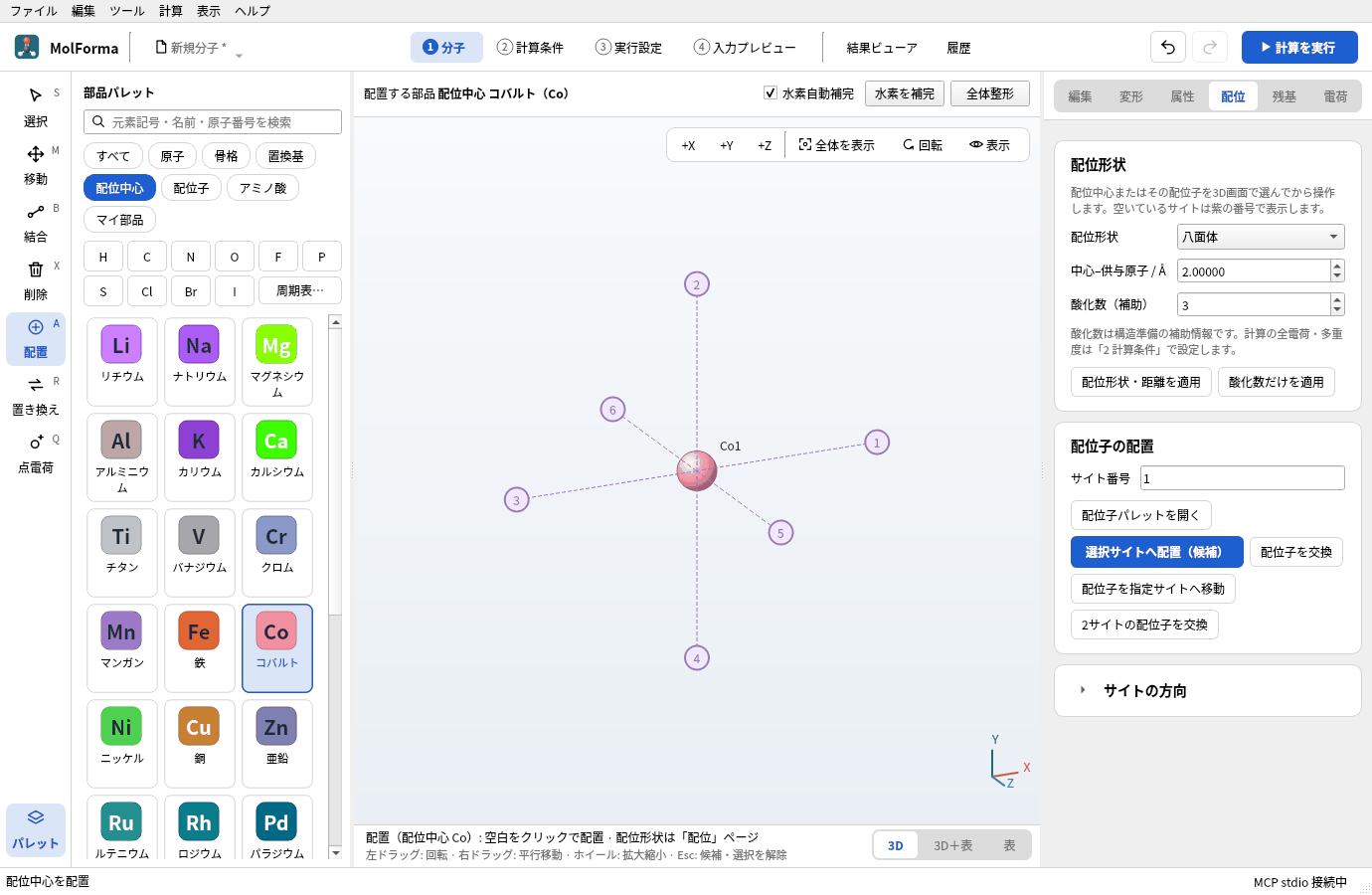Switch view mode to 3D+表
The image size is (1372, 895).
(x=953, y=845)
